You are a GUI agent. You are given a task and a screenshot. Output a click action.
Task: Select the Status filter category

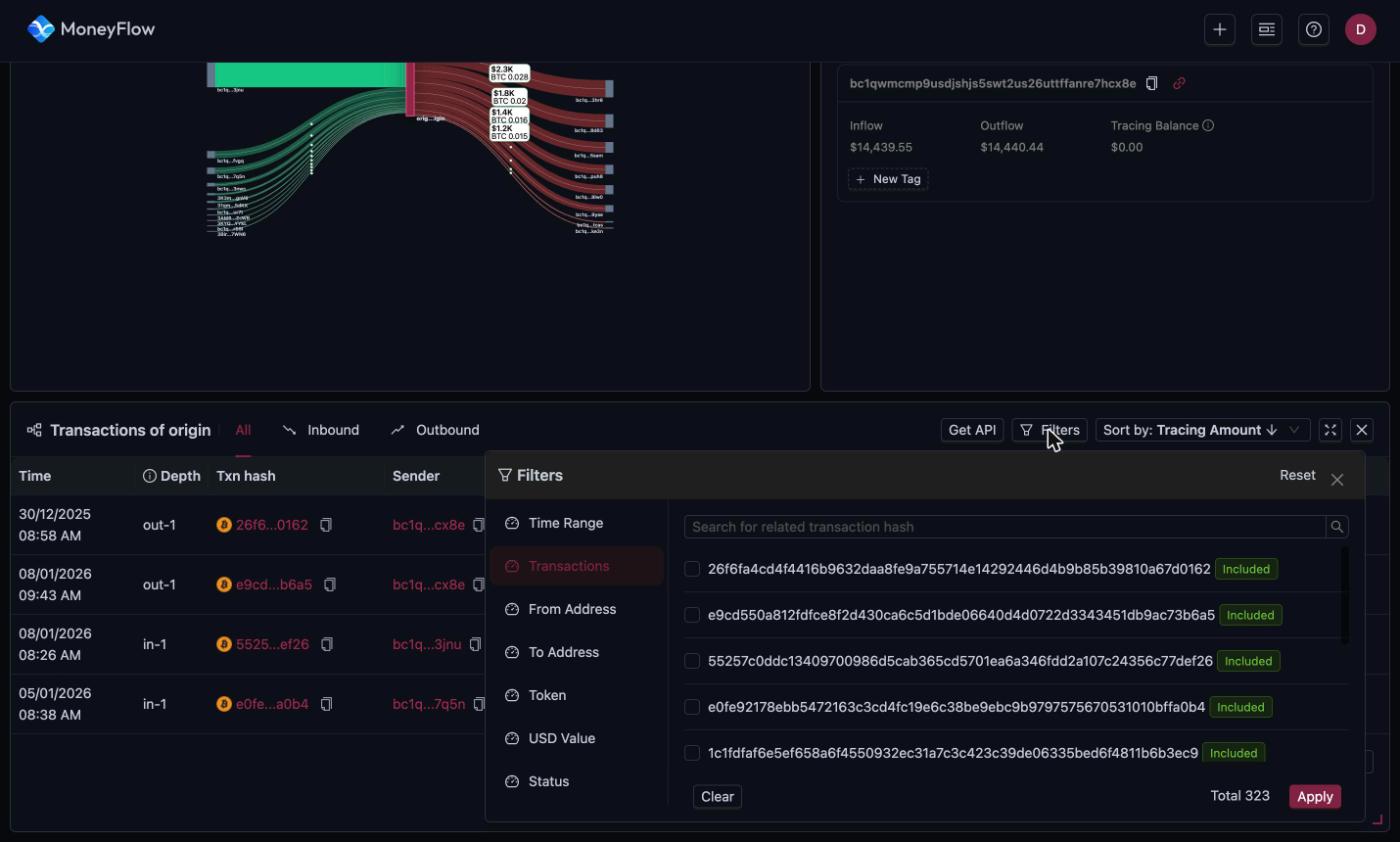coord(576,781)
